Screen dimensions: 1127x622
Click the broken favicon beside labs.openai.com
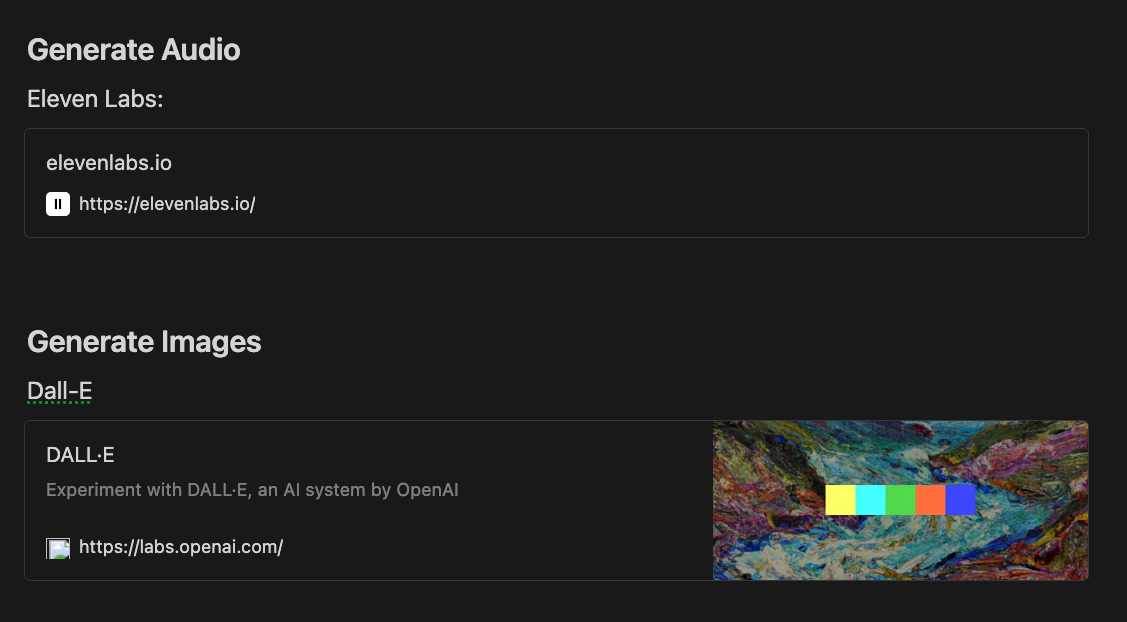click(x=58, y=547)
